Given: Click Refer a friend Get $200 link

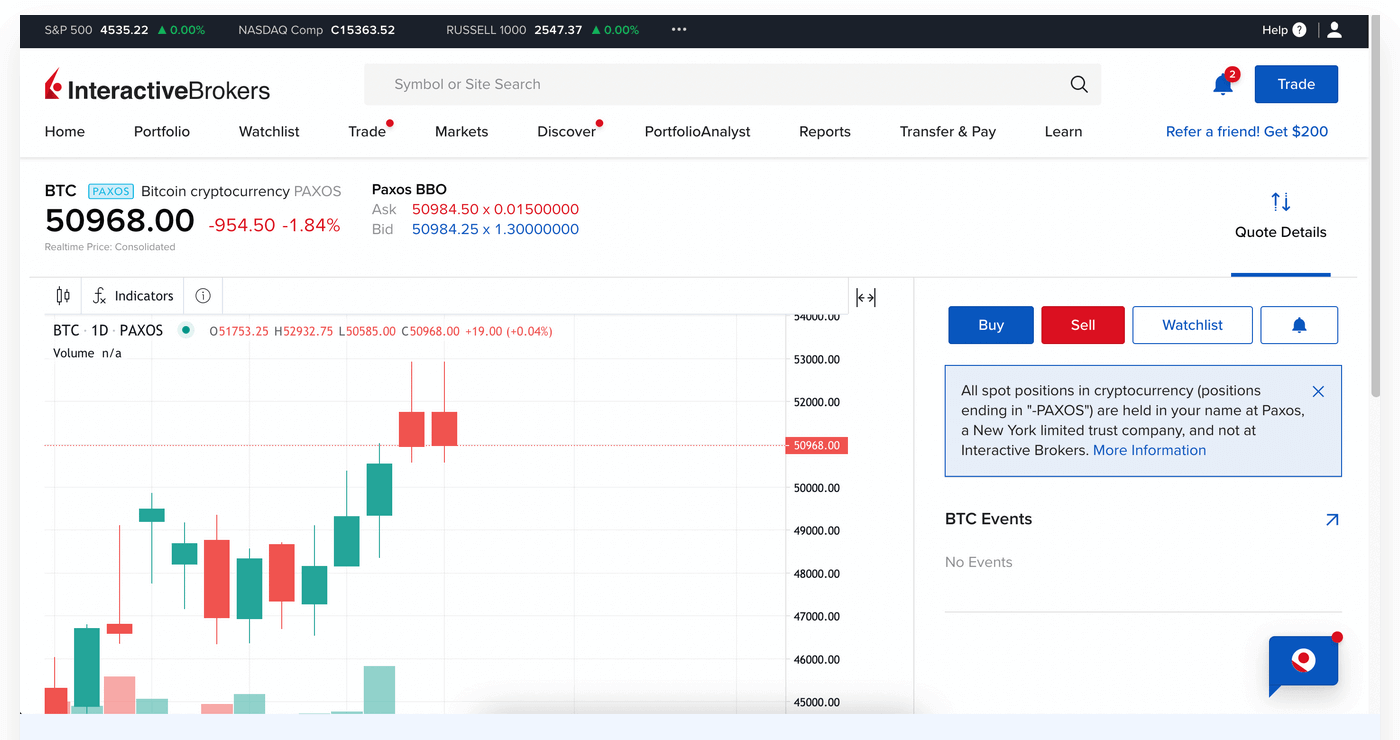Looking at the screenshot, I should tap(1247, 132).
